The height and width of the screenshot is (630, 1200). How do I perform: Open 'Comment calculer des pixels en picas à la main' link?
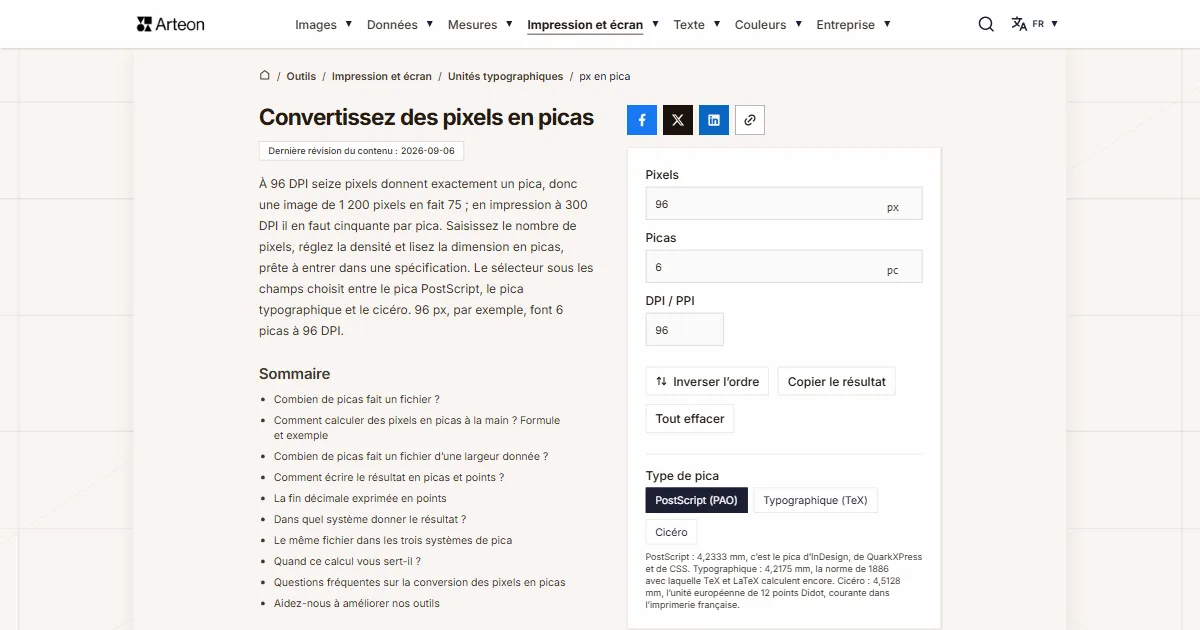pos(417,428)
